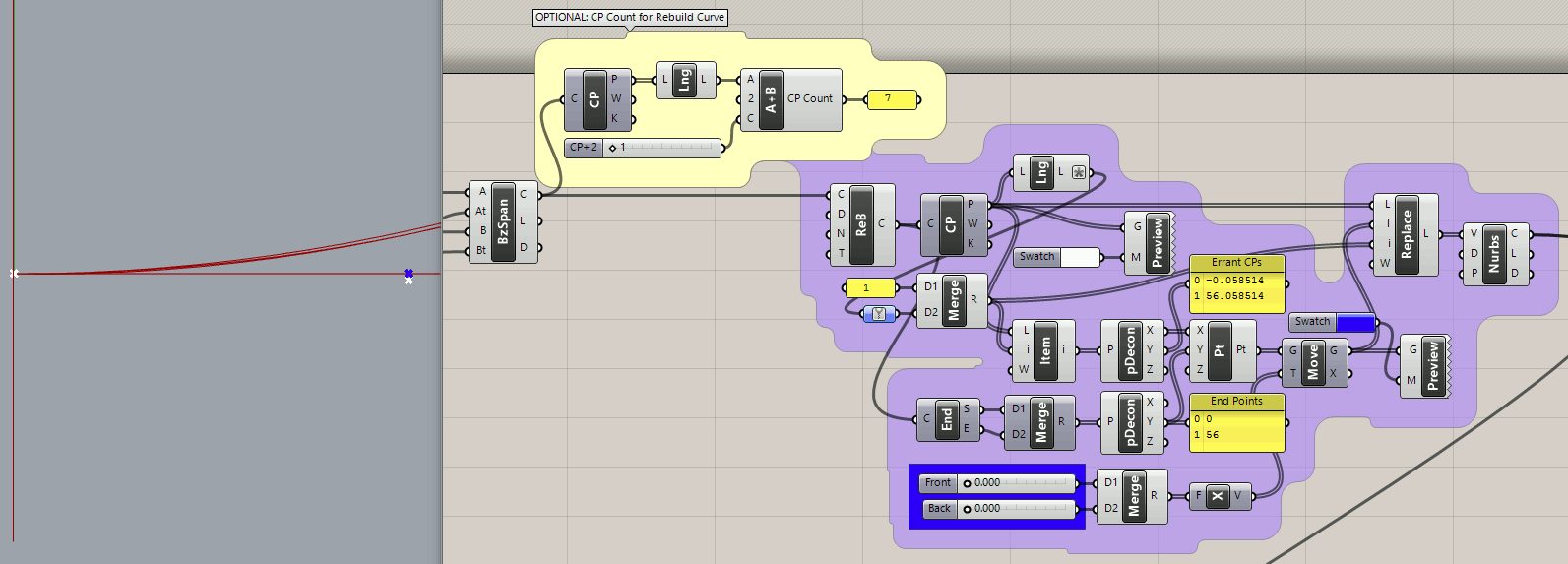Click the white point at curve start in viewport

14,273
